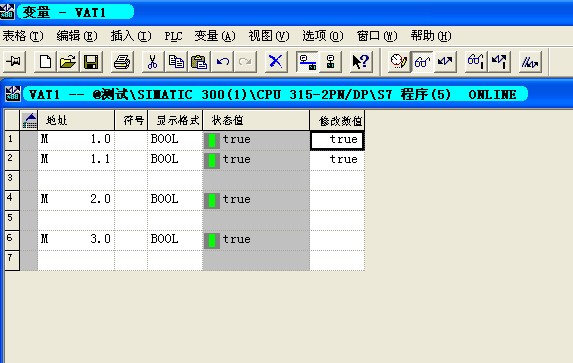The width and height of the screenshot is (573, 363).
Task: Select row header number 3
Action: click(12, 180)
